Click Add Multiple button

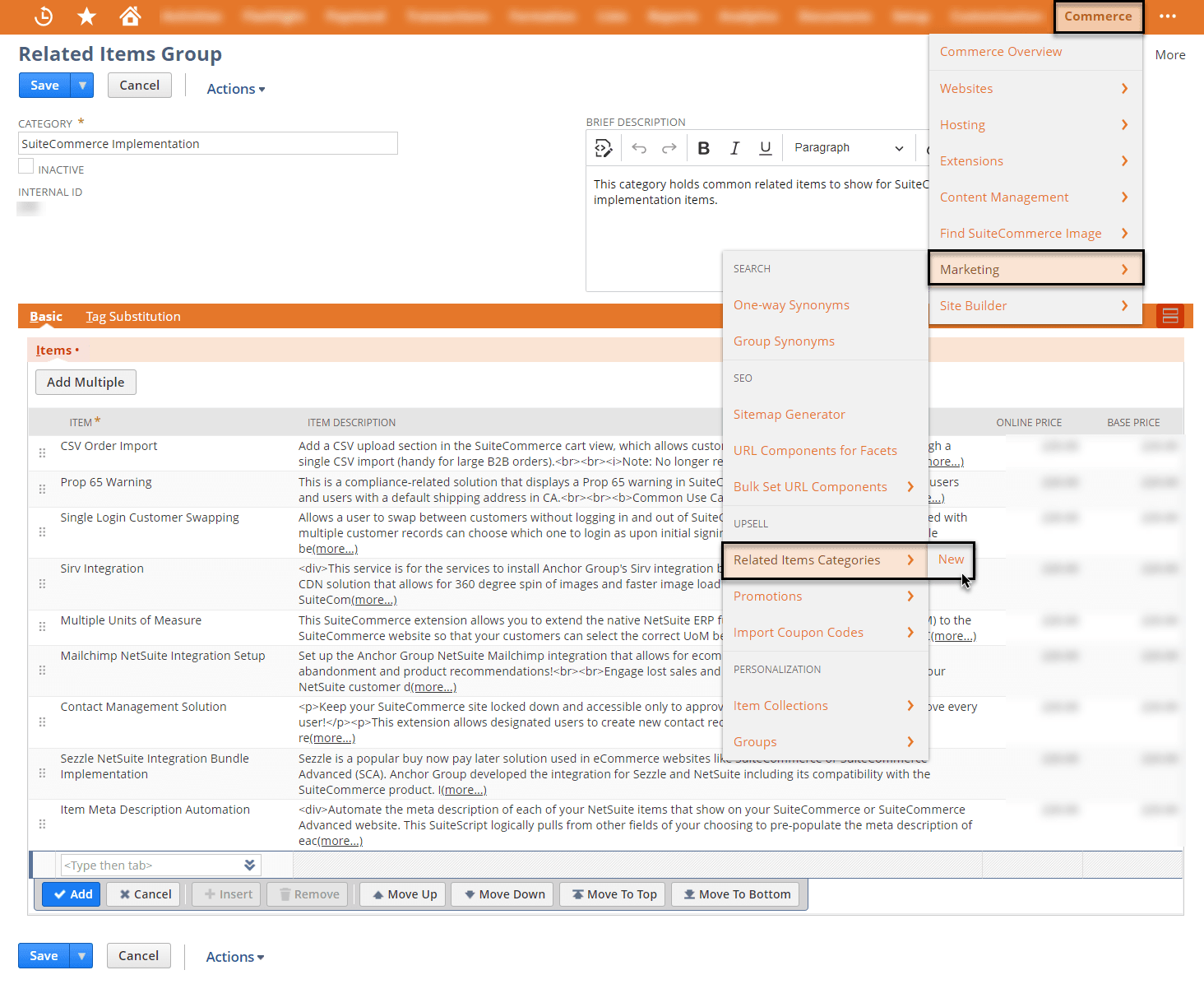tap(86, 383)
